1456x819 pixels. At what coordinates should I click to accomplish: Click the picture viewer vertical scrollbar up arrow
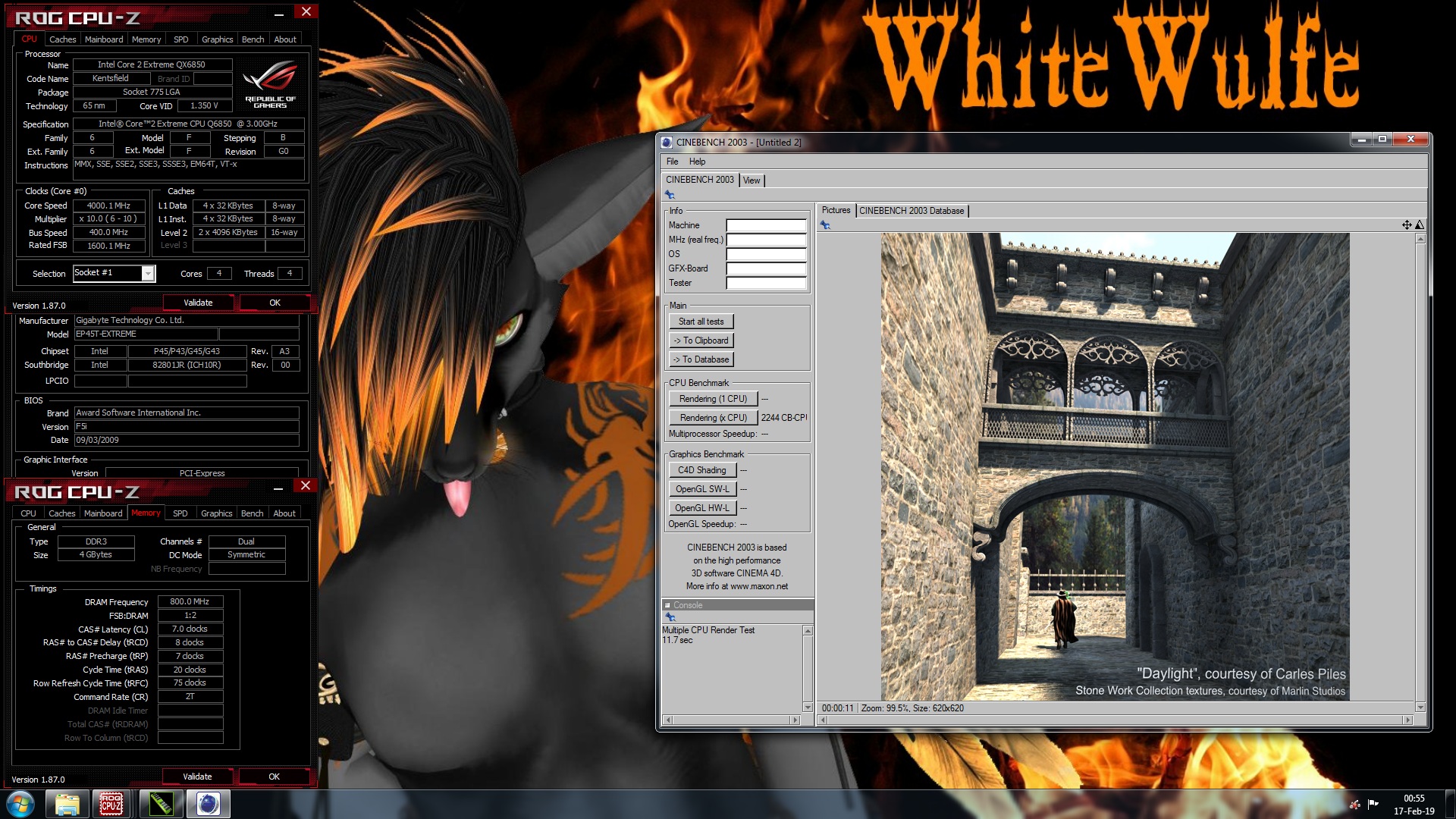(1420, 239)
